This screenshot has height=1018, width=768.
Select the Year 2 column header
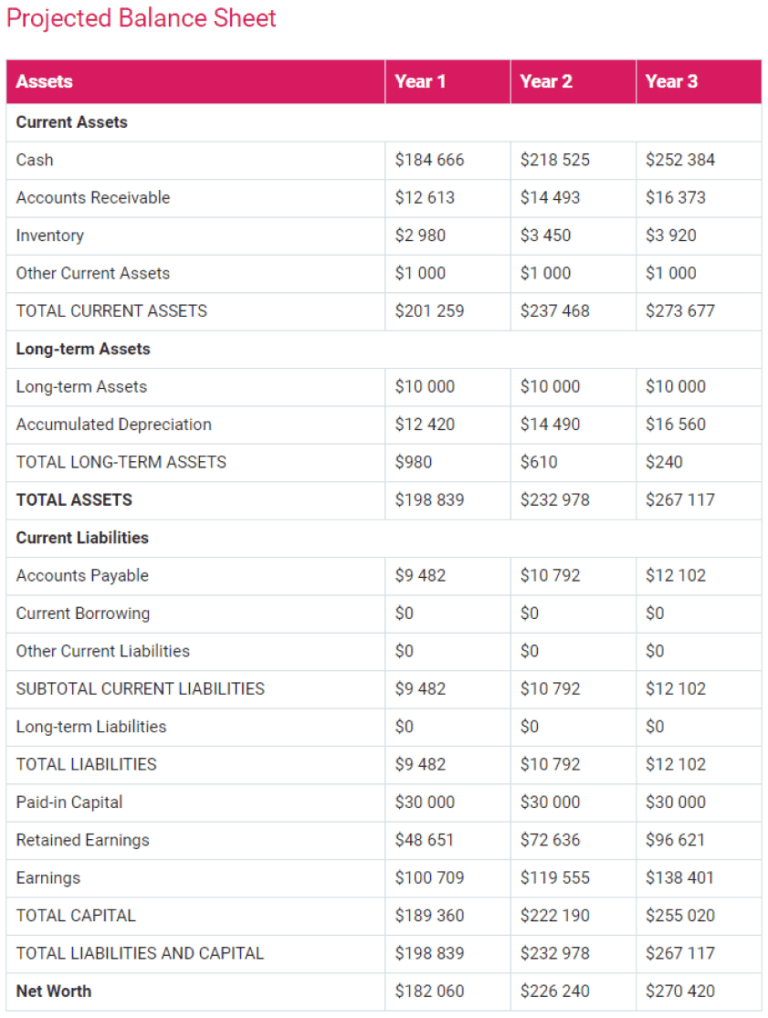pyautogui.click(x=546, y=82)
